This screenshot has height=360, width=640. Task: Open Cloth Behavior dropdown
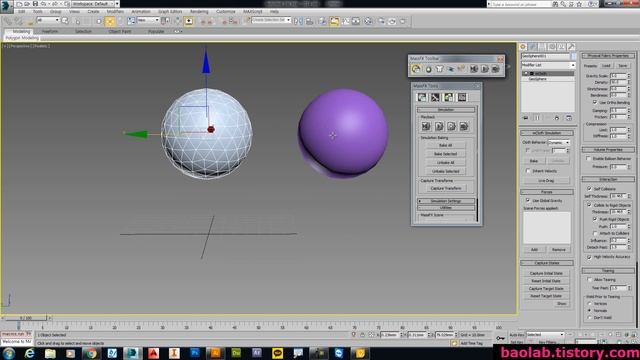[558, 142]
